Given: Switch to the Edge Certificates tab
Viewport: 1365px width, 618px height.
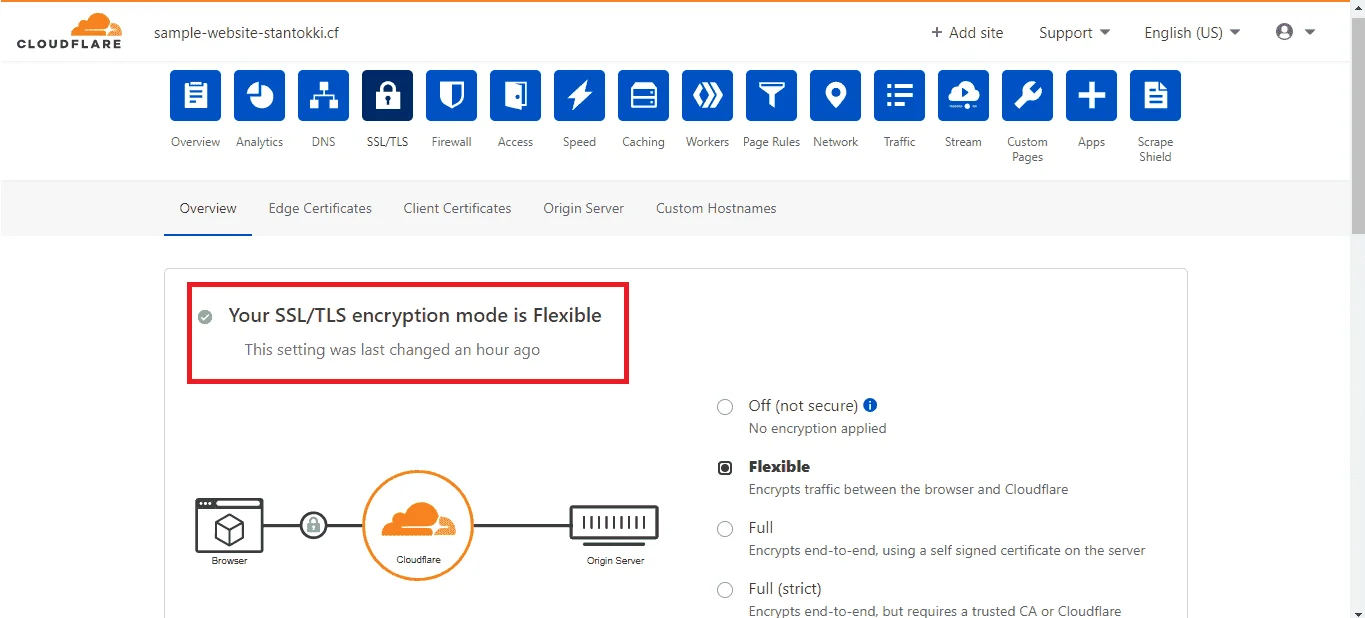Looking at the screenshot, I should [320, 208].
